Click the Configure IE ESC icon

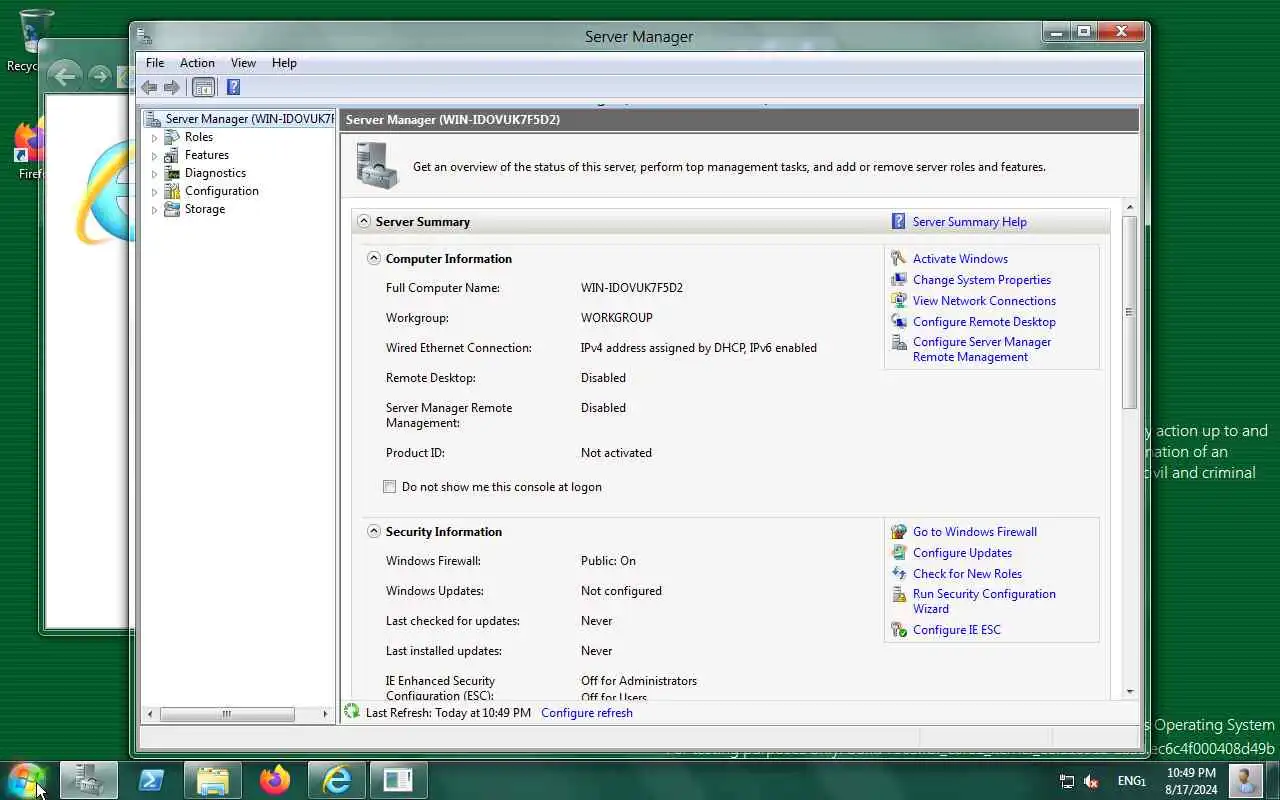898,630
